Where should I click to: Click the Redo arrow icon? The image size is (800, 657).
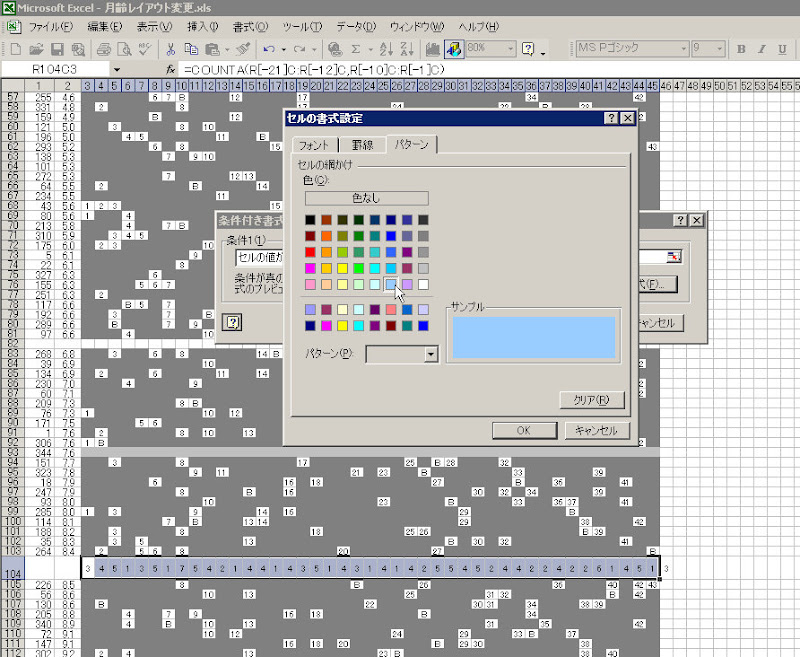[x=299, y=49]
